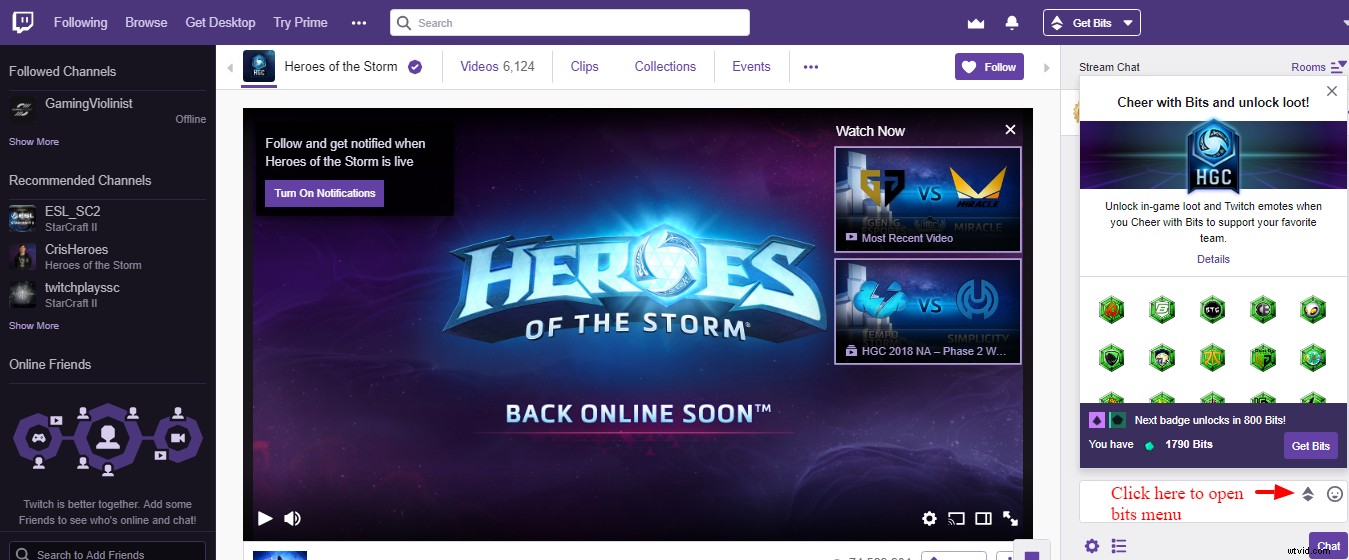Close the Watch Now overlay
1349x560 pixels.
pyautogui.click(x=1010, y=130)
